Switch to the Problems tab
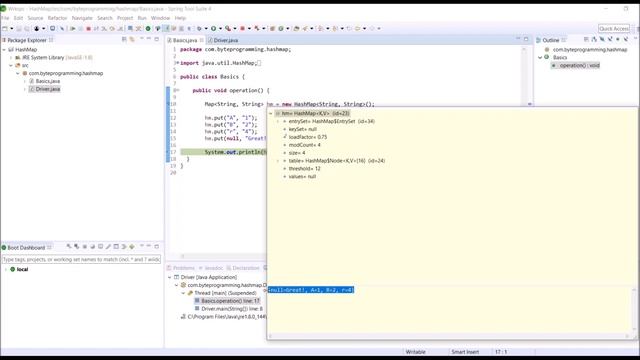Screen dimensions: 640x360 [181, 268]
